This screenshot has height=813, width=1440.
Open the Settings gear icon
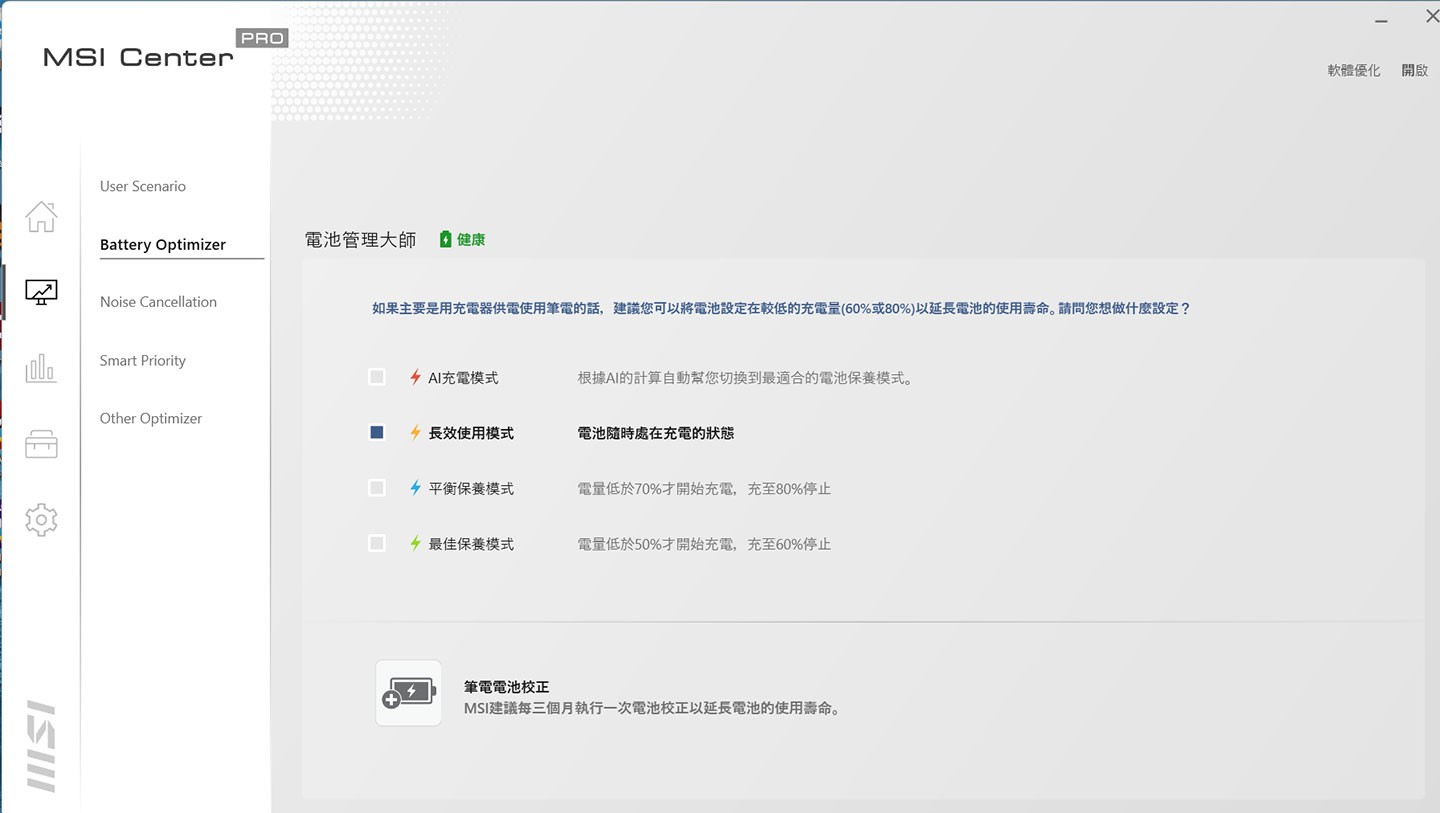41,520
